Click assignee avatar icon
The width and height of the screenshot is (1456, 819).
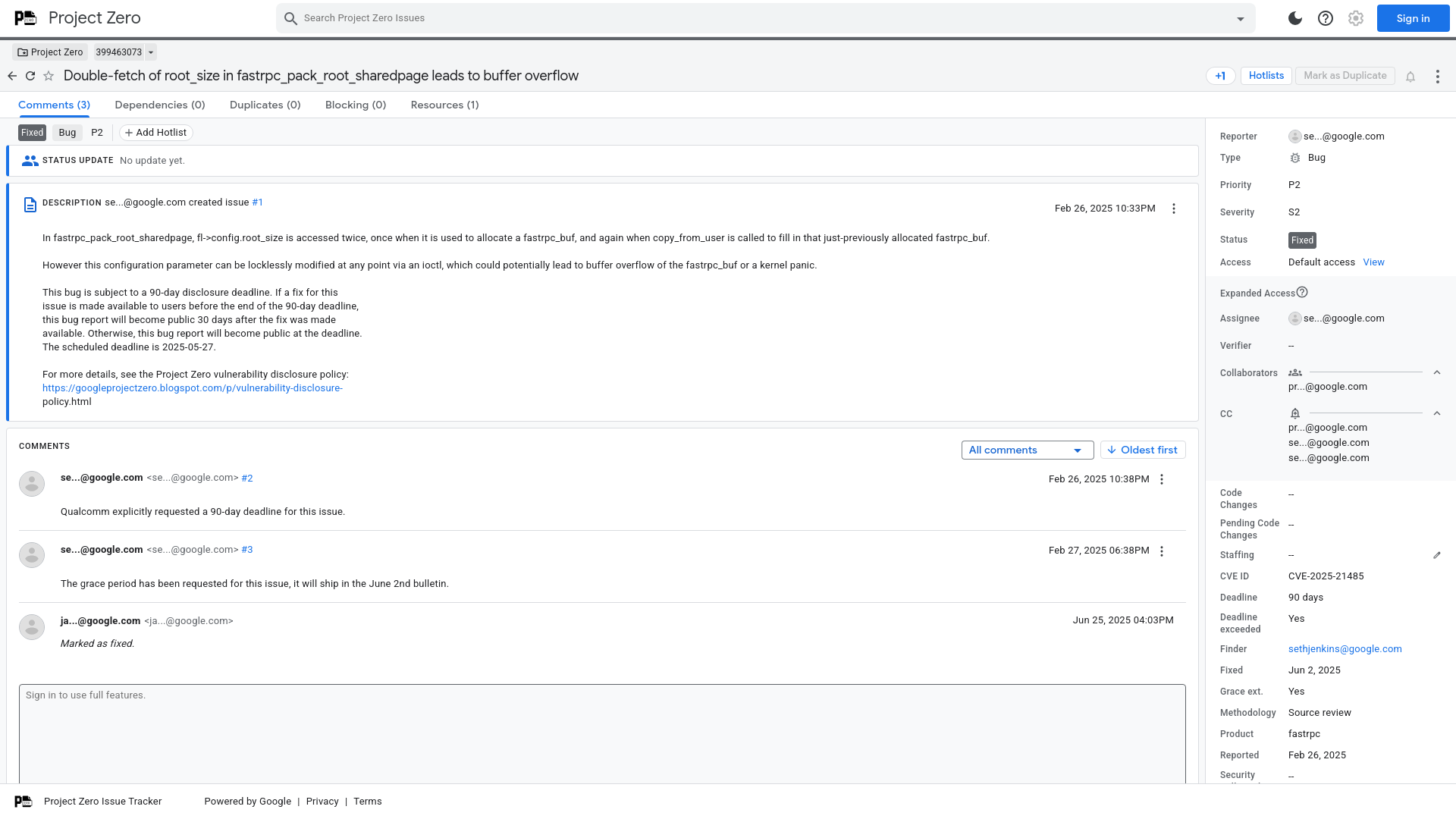click(x=1295, y=318)
